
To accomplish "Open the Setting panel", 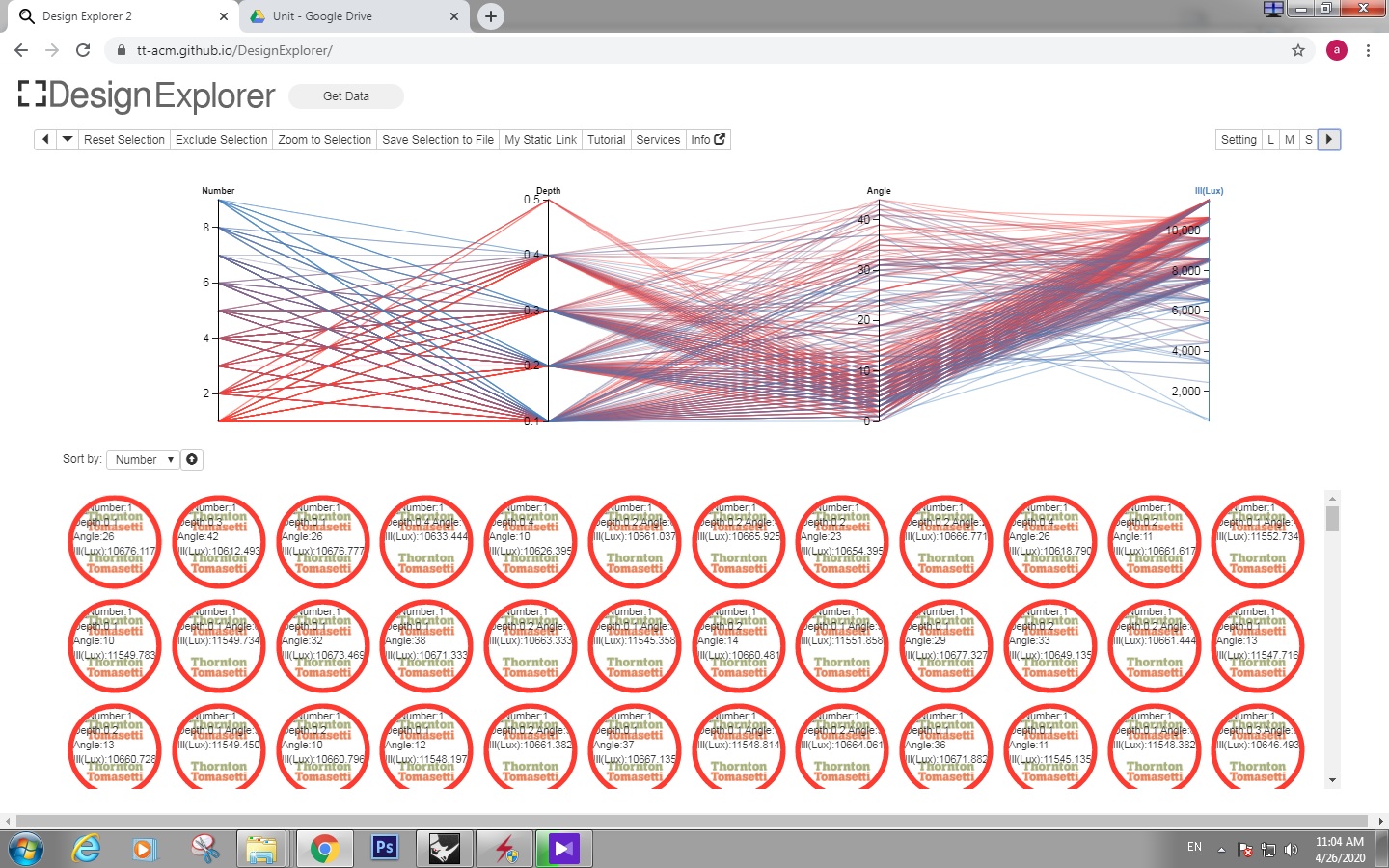I will point(1239,140).
